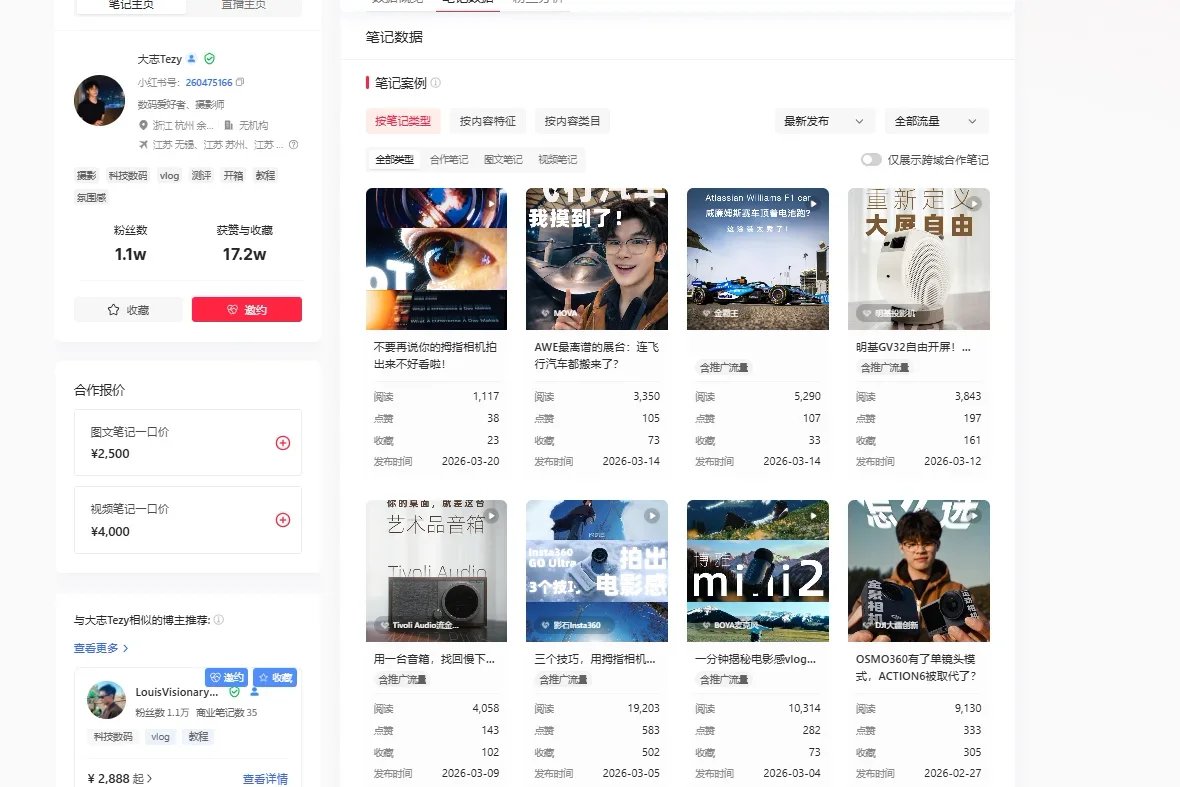Viewport: 1180px width, 787px height.
Task: Switch to 视频笔记 note type
Action: (x=557, y=160)
